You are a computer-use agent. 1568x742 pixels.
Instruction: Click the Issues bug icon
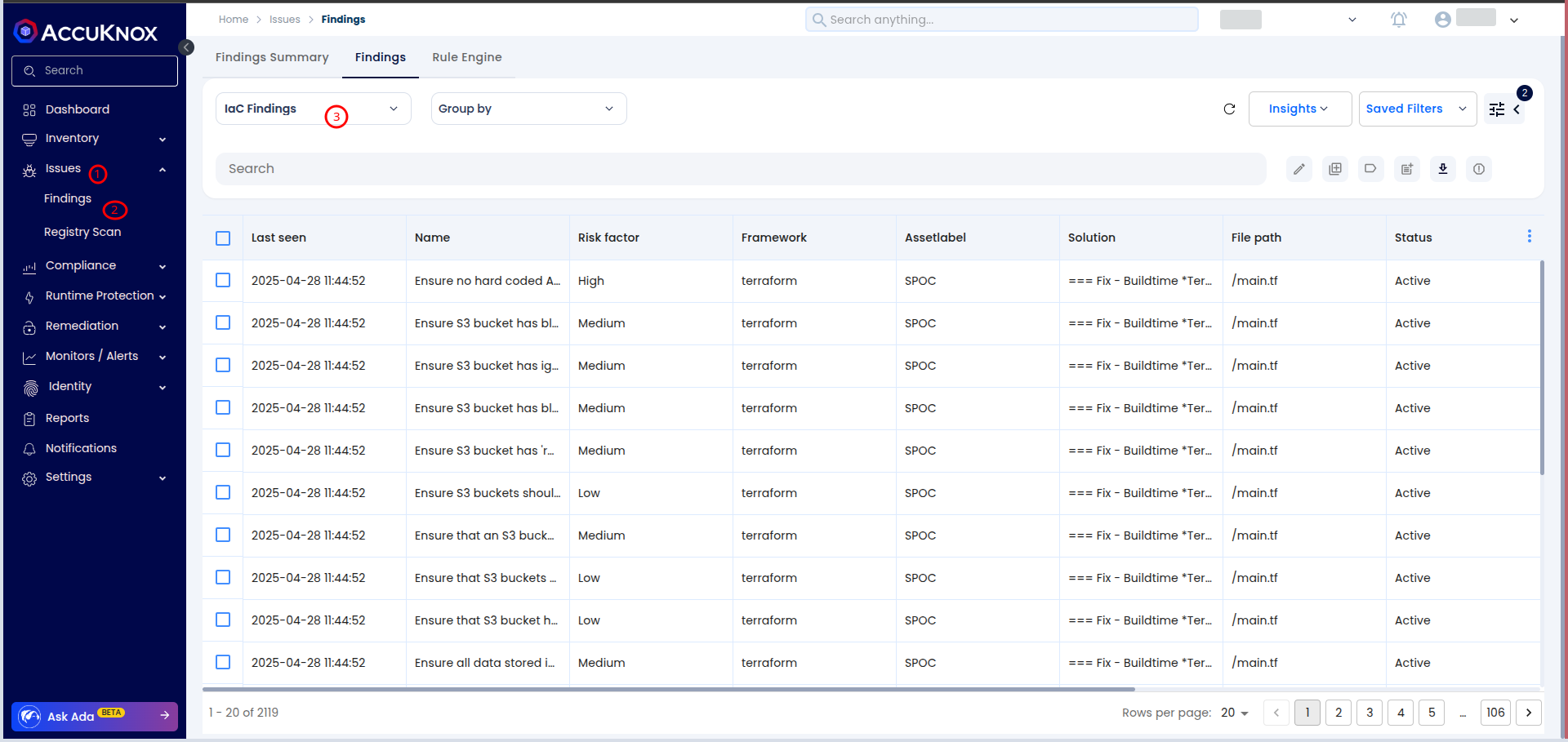coord(29,171)
